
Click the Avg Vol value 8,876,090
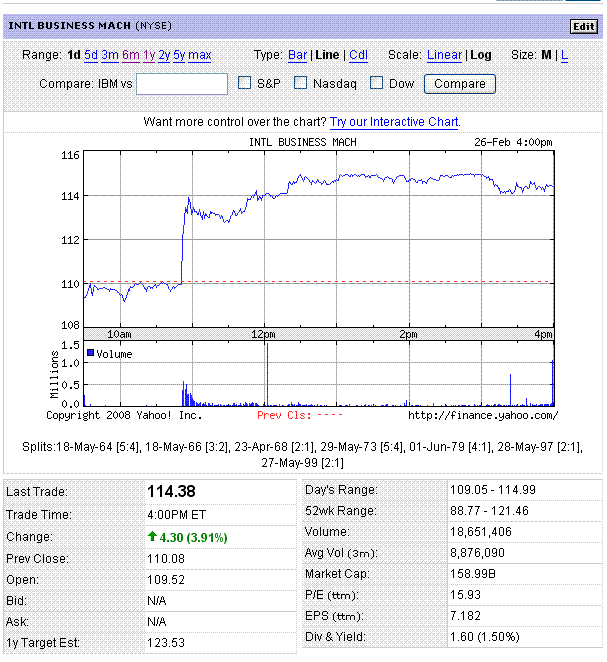tap(477, 553)
